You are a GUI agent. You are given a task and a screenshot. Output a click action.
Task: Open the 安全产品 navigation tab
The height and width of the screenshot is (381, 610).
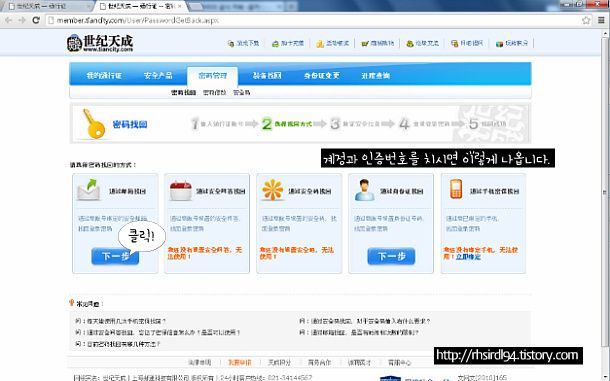(x=158, y=75)
